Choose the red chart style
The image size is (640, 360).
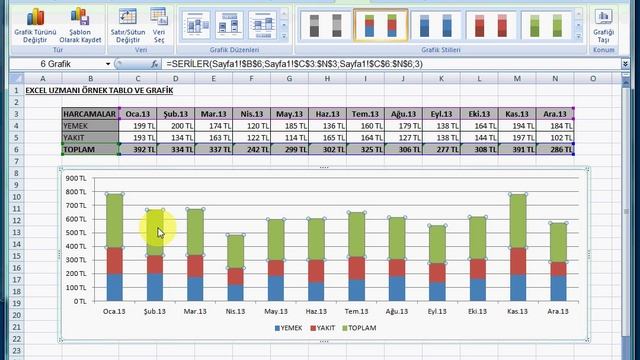(491, 26)
